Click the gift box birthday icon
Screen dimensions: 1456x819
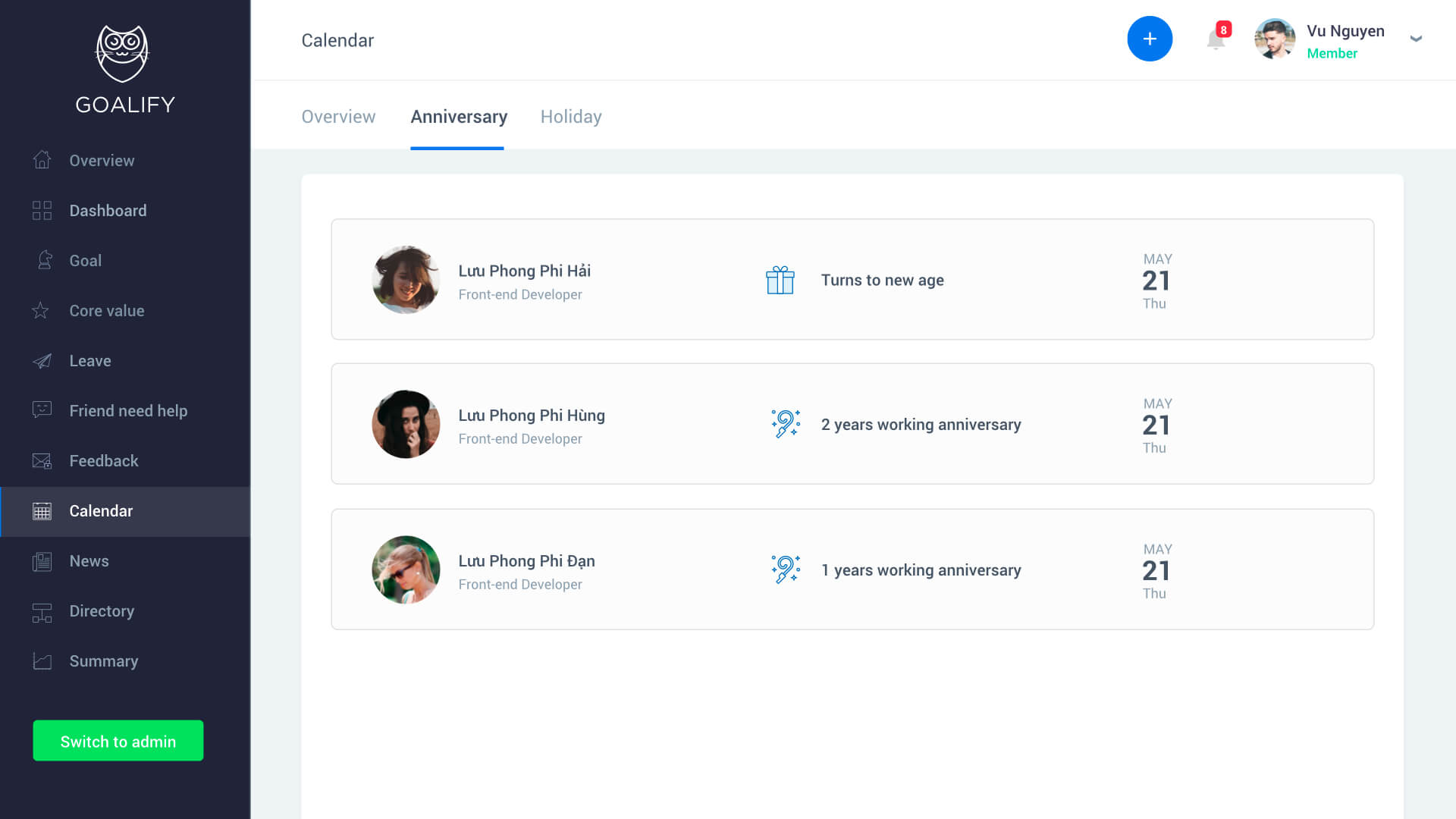tap(780, 280)
